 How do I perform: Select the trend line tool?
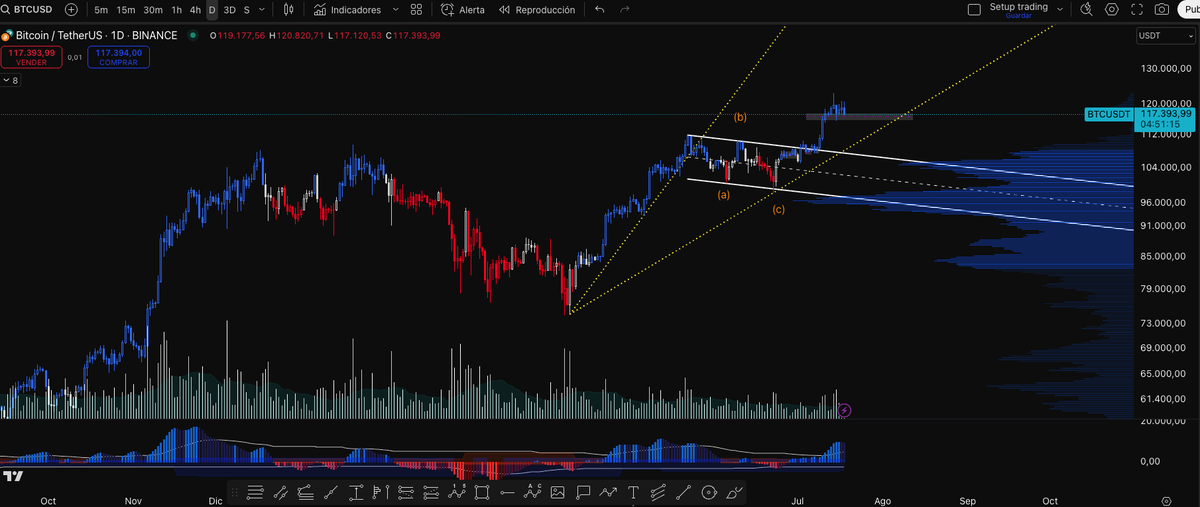(330, 492)
